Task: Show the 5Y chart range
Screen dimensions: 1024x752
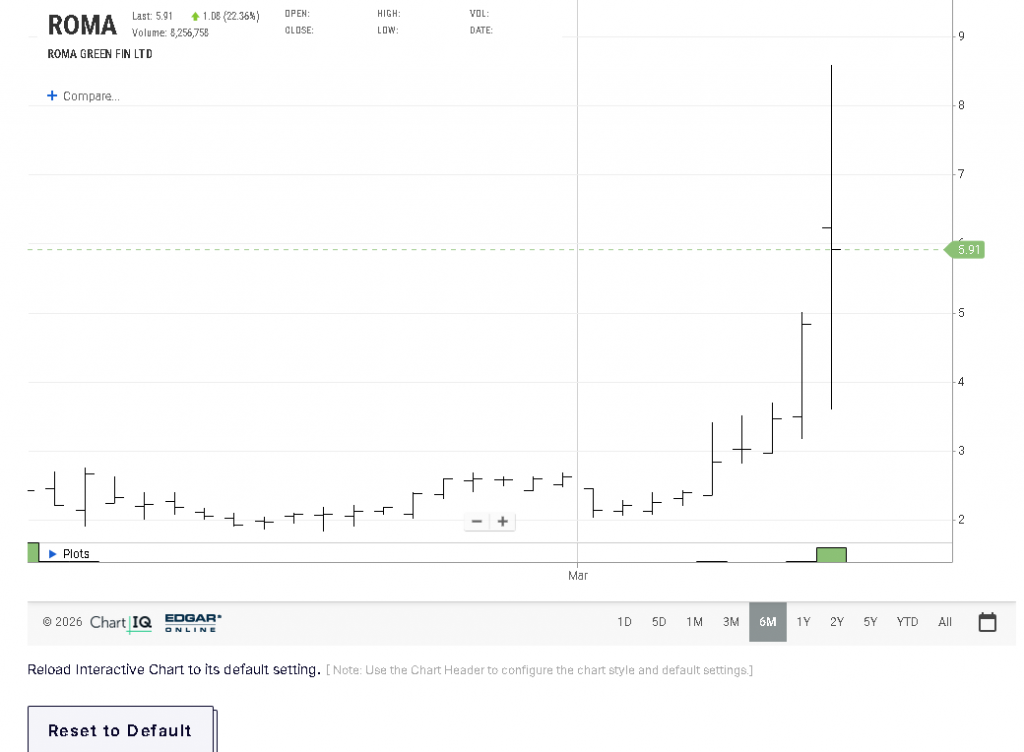Action: [x=870, y=622]
